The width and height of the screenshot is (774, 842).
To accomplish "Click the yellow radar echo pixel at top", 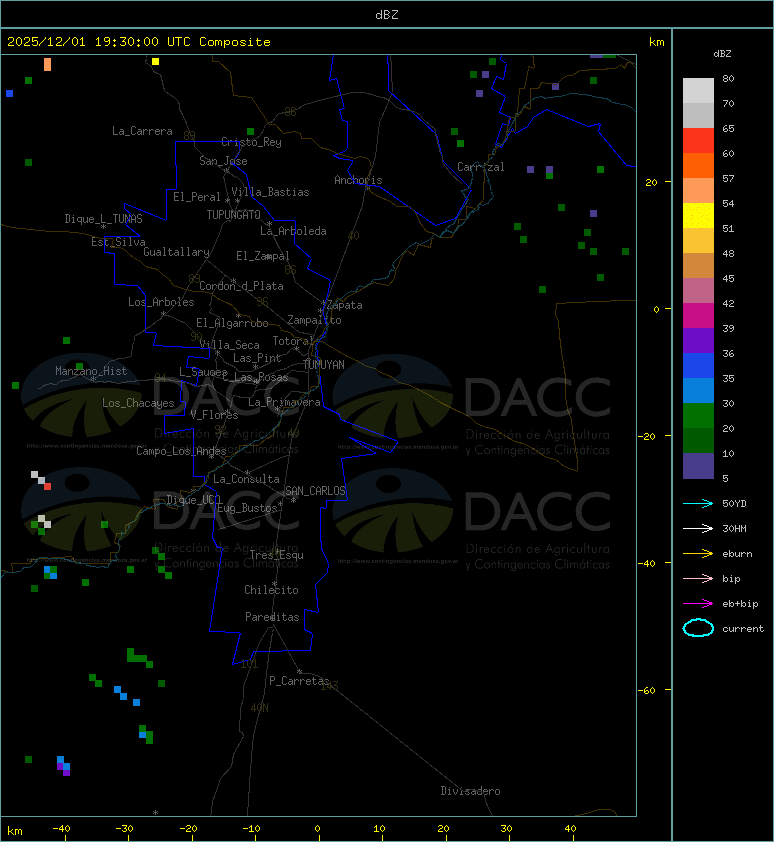I will tap(155, 62).
